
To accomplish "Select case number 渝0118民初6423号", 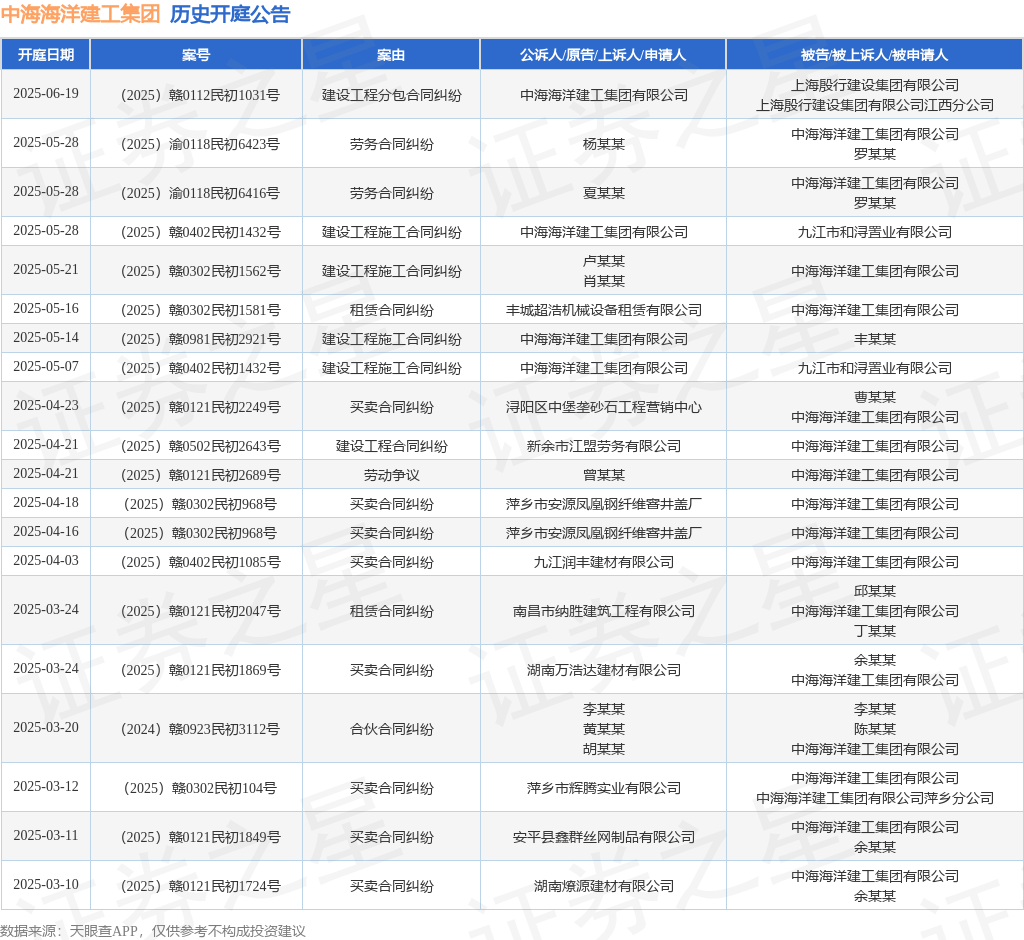I will pos(200,144).
